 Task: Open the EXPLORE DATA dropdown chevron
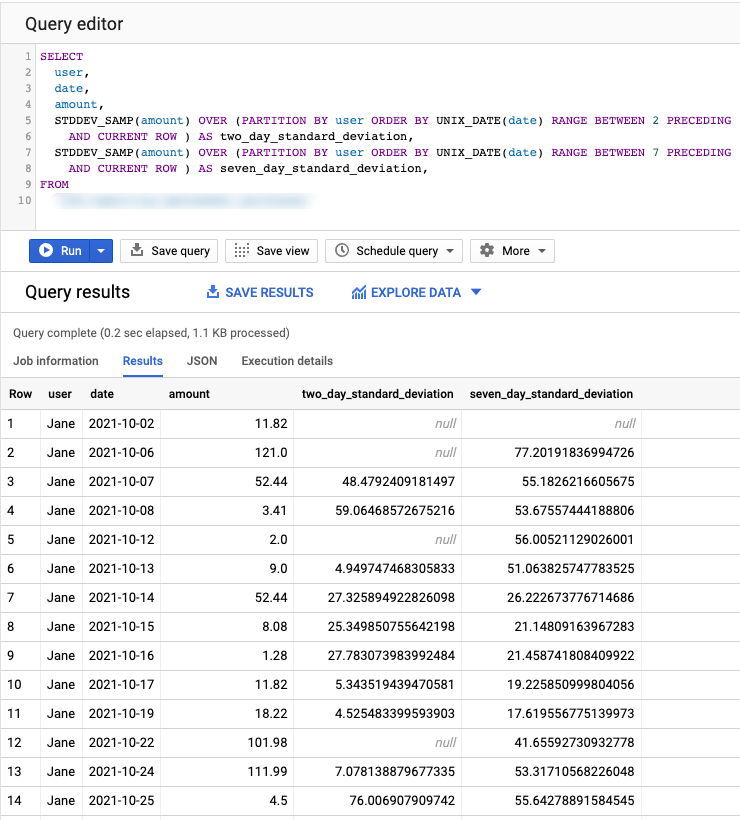(x=475, y=292)
